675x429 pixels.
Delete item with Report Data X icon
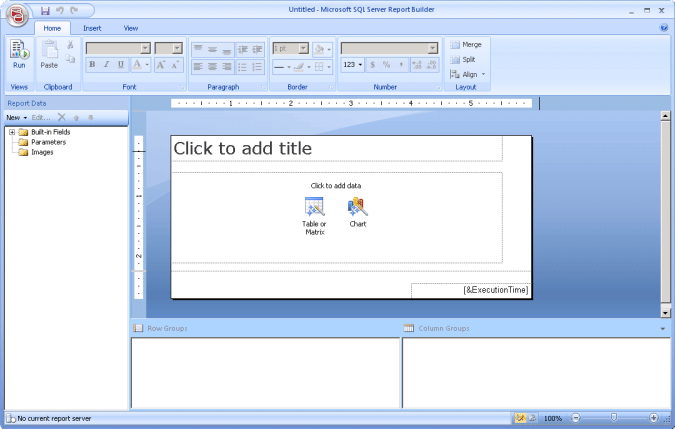coord(62,117)
